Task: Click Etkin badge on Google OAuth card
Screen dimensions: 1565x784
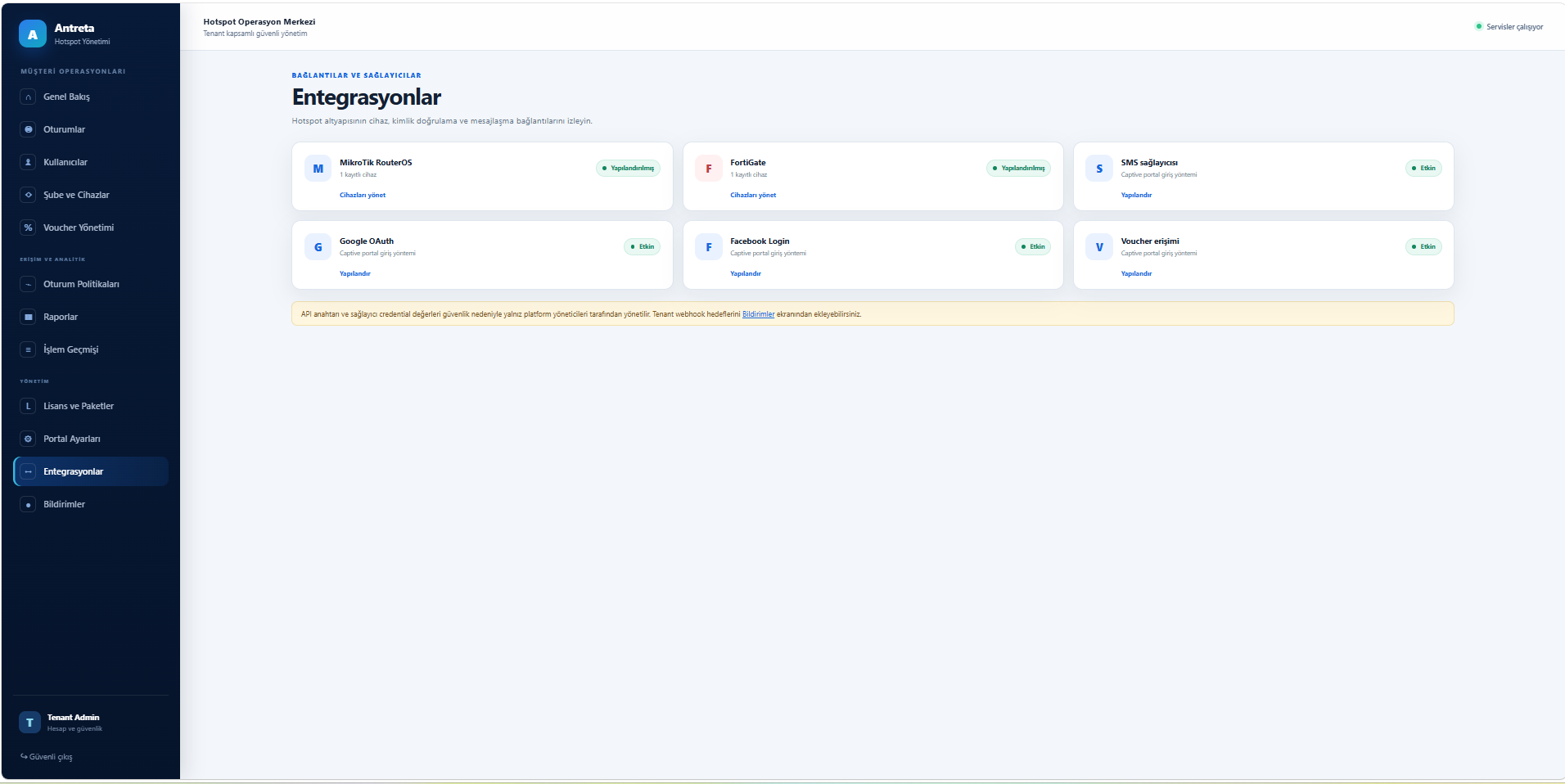Action: (x=642, y=247)
